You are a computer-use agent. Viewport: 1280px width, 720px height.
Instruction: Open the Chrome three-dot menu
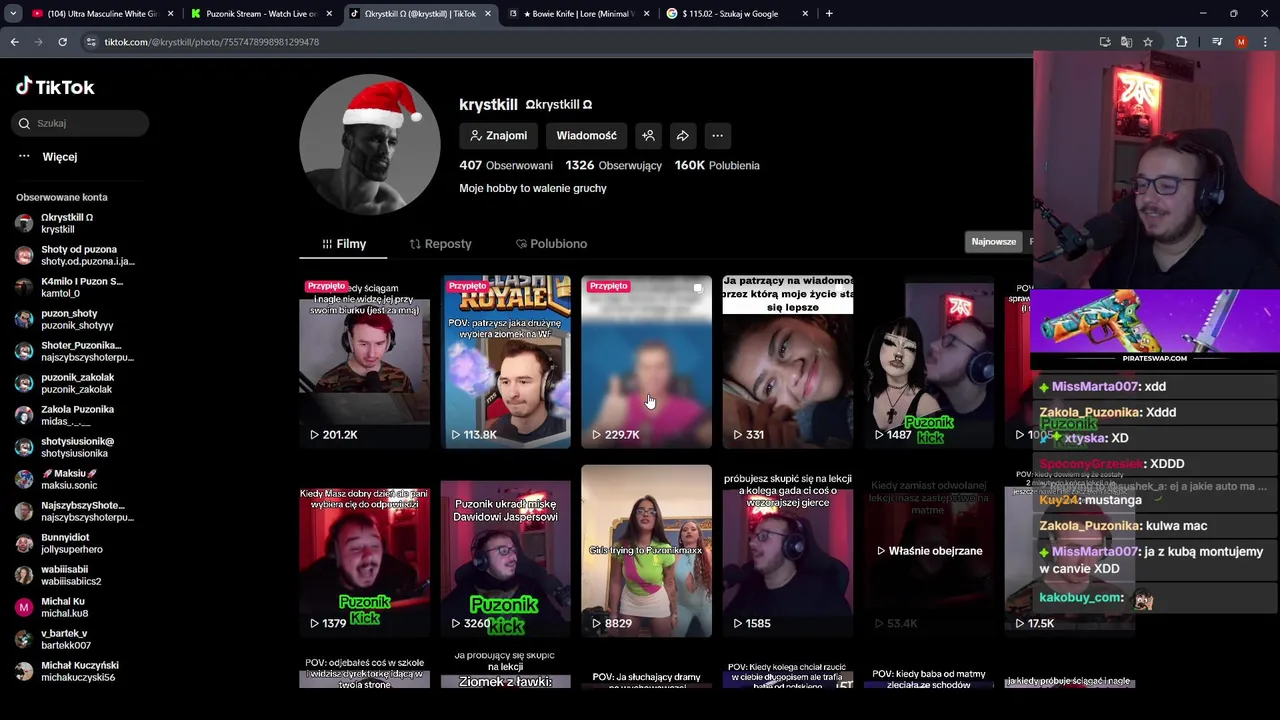click(x=1265, y=42)
